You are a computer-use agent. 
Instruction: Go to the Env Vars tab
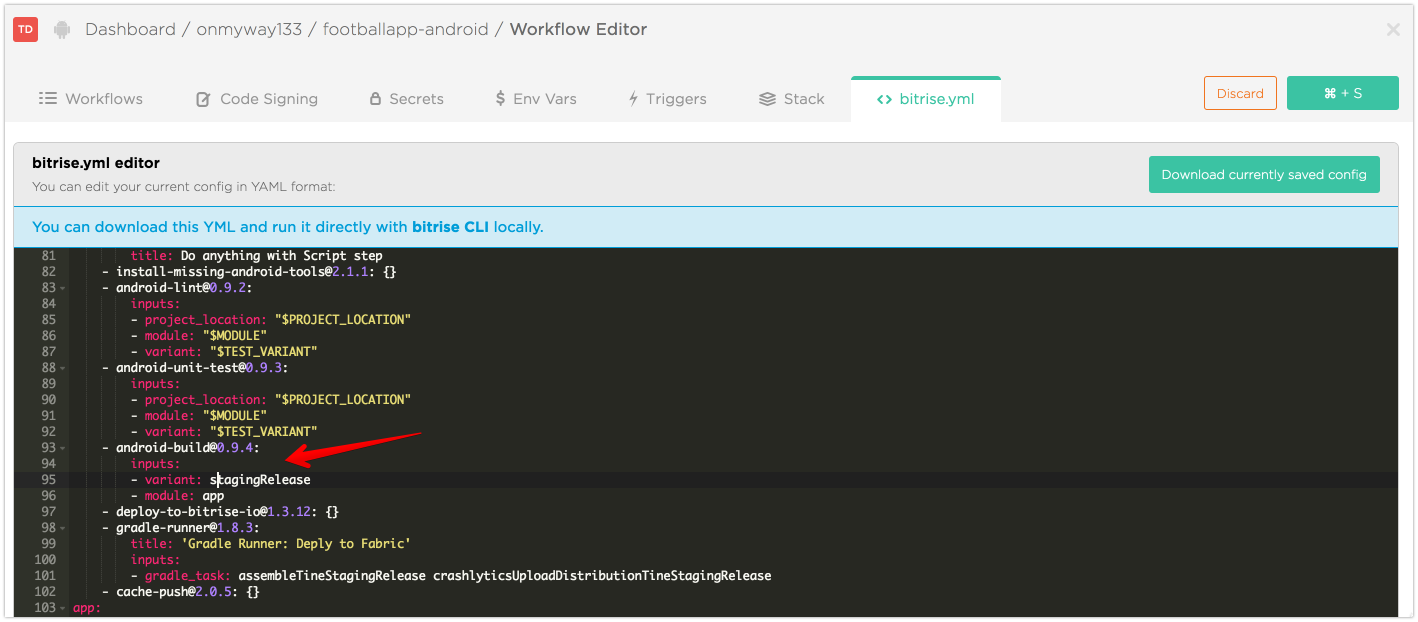[536, 99]
